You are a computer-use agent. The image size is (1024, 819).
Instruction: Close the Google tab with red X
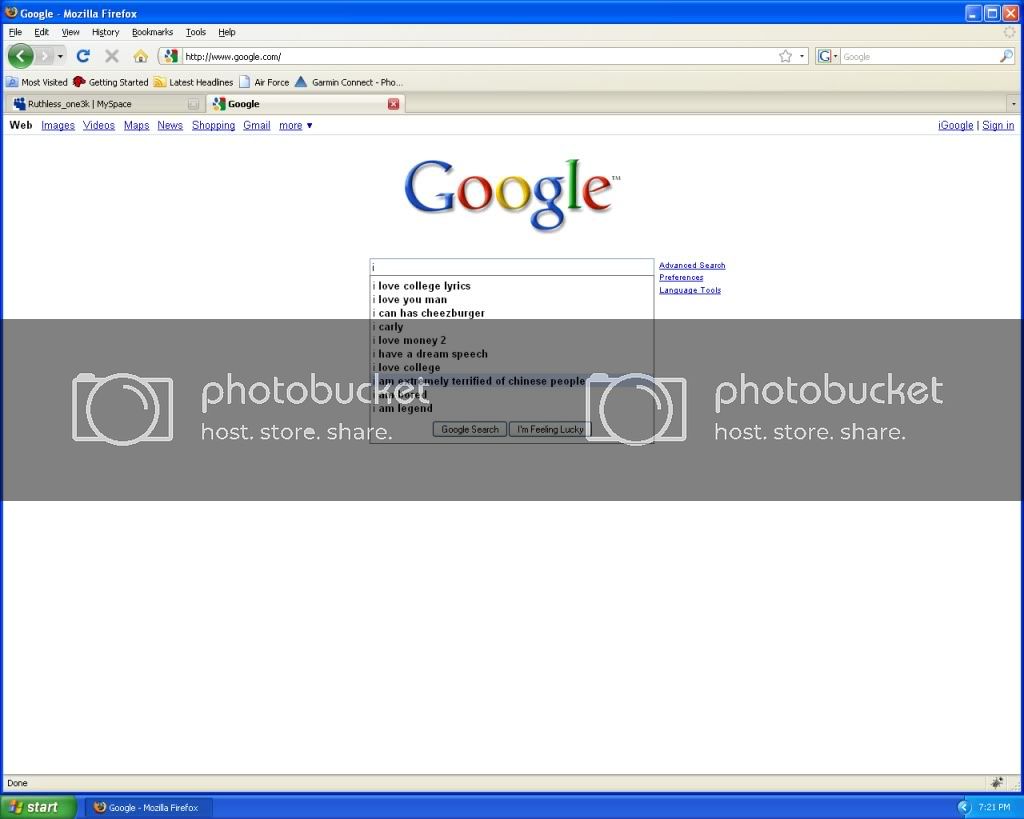tap(393, 104)
